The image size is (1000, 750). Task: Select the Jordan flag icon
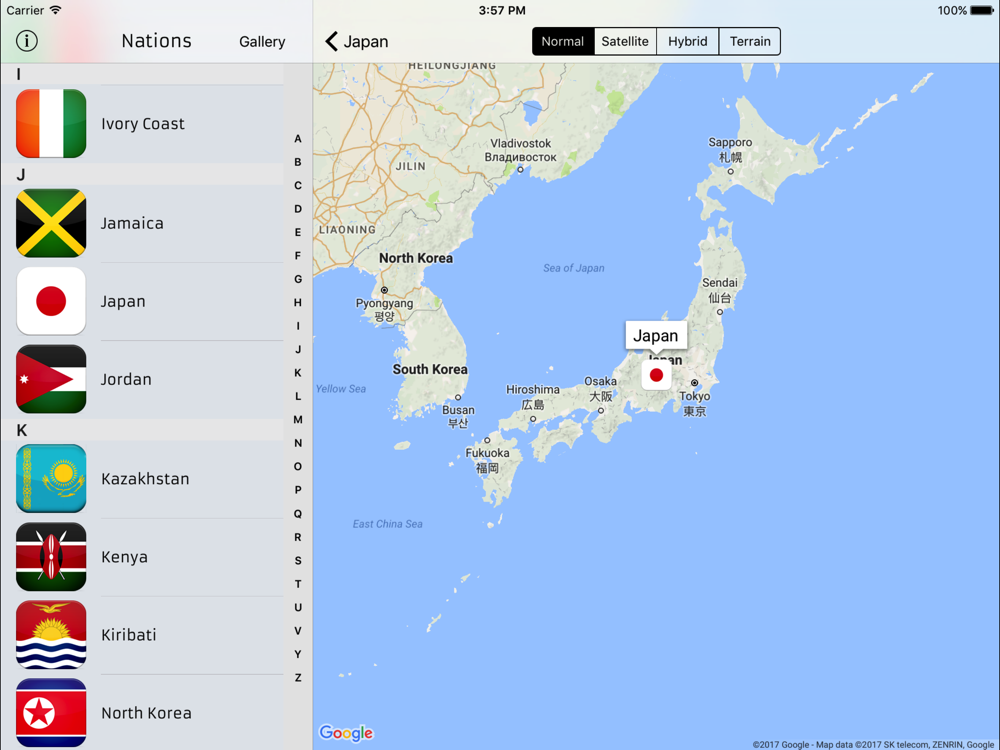point(51,379)
